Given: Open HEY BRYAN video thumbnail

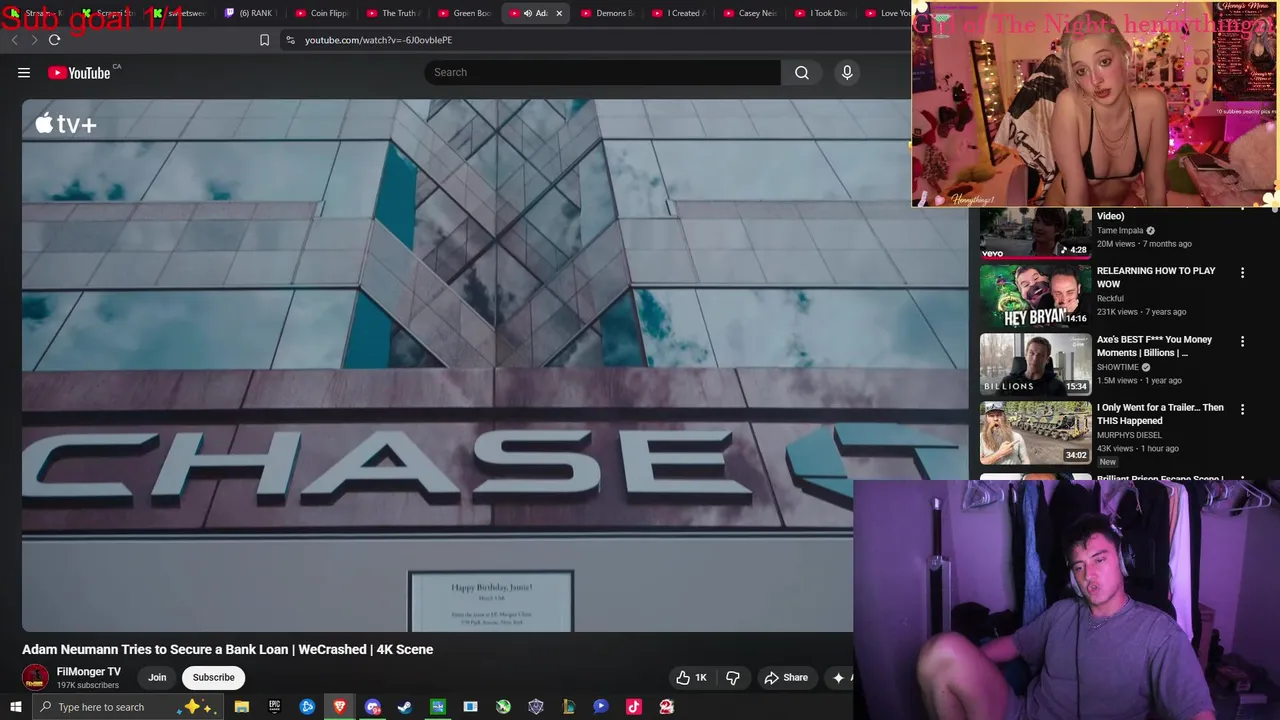Looking at the screenshot, I should [x=1036, y=295].
